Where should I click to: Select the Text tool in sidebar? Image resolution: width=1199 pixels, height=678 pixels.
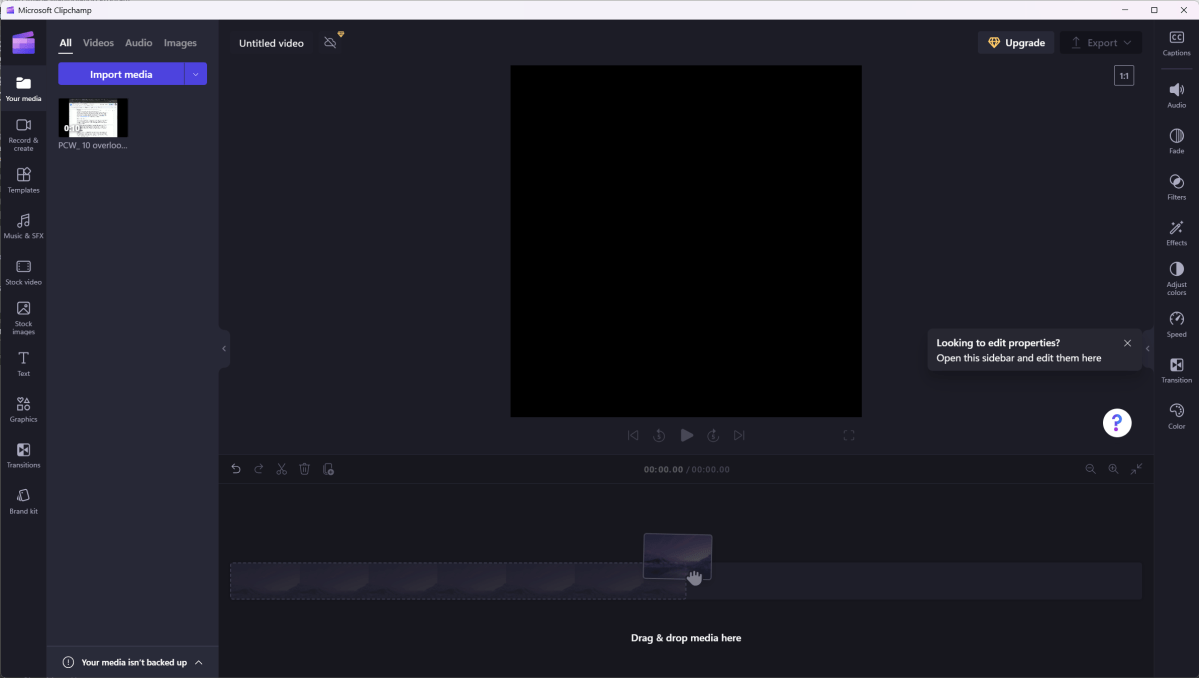pos(23,363)
